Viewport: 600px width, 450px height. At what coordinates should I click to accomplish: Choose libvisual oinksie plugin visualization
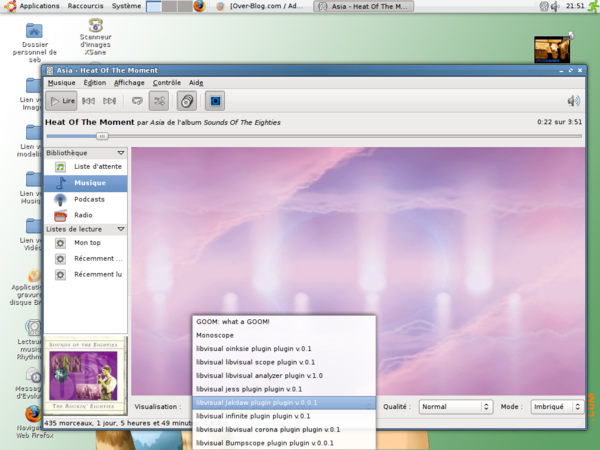(284, 349)
